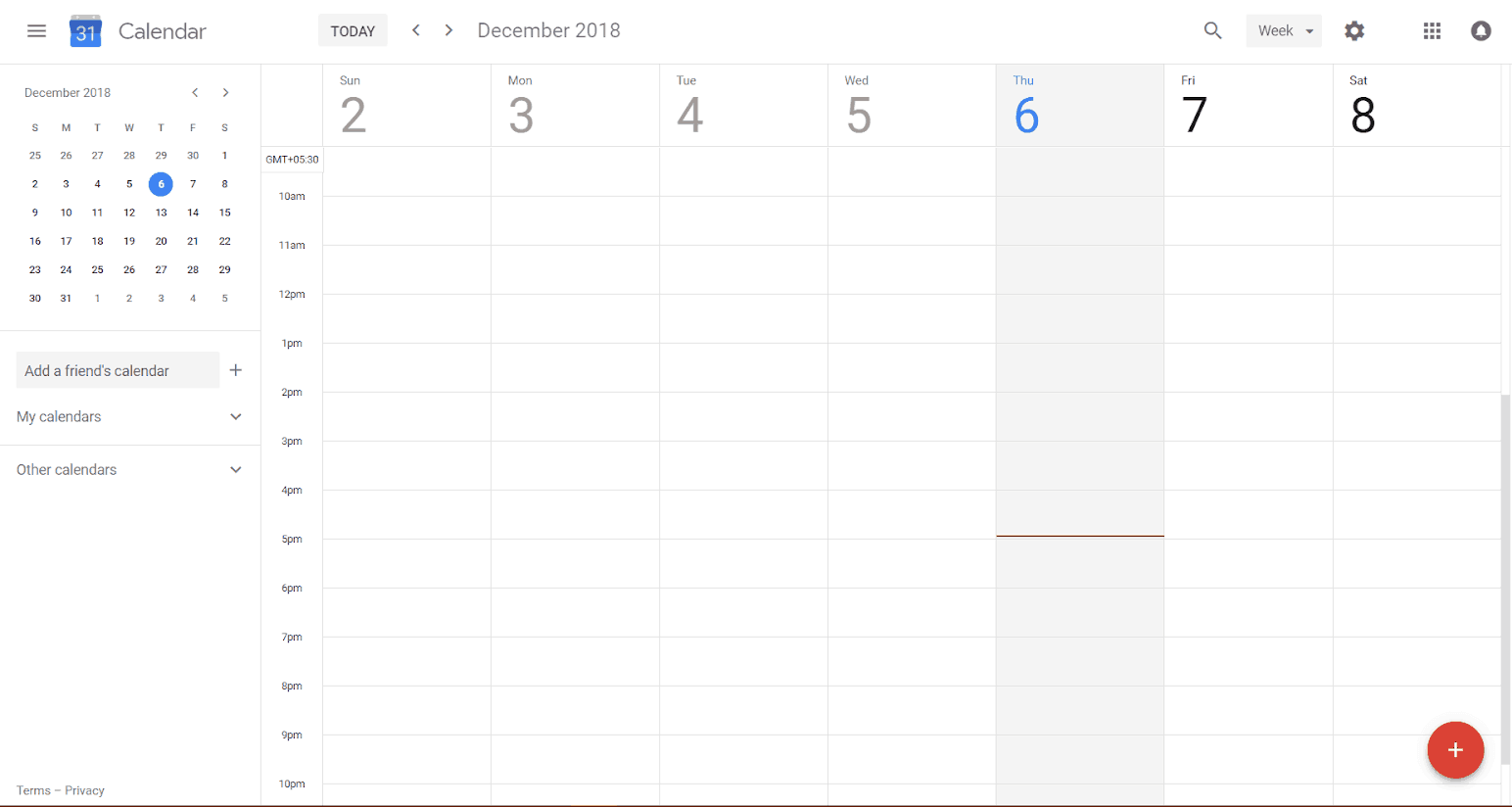Select December 22 in mini calendar
The image size is (1512, 807).
tap(224, 241)
